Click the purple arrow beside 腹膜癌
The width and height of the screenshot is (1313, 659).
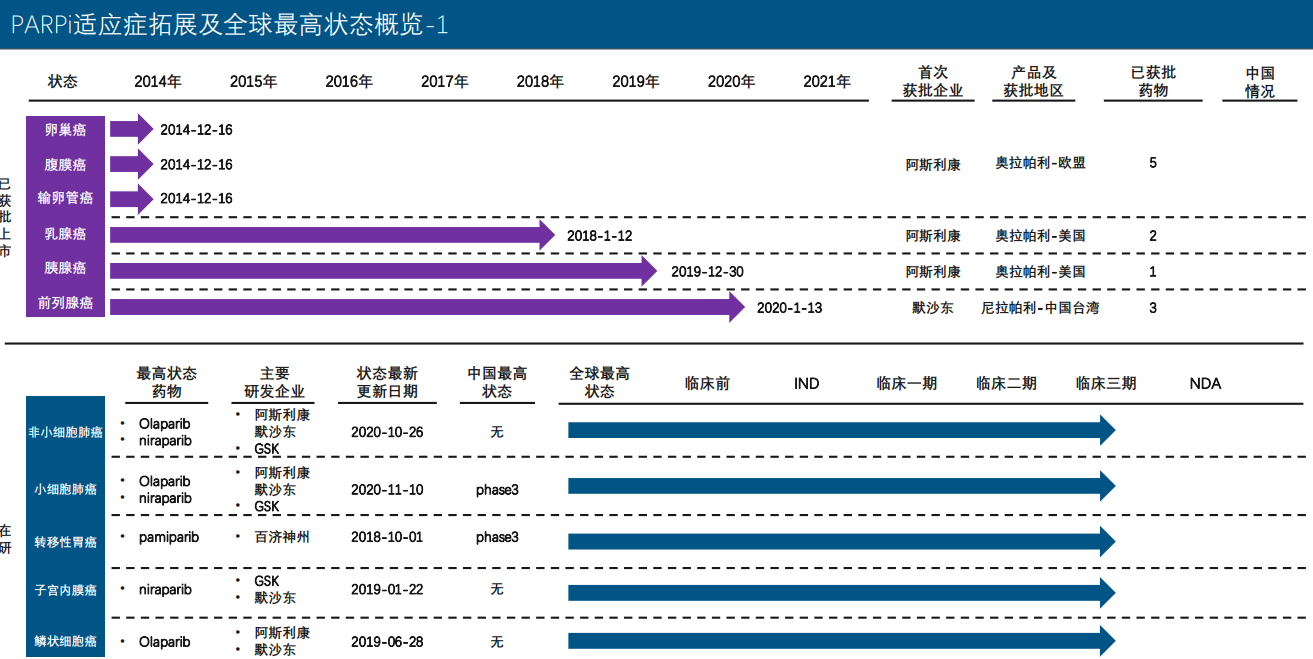(x=130, y=163)
